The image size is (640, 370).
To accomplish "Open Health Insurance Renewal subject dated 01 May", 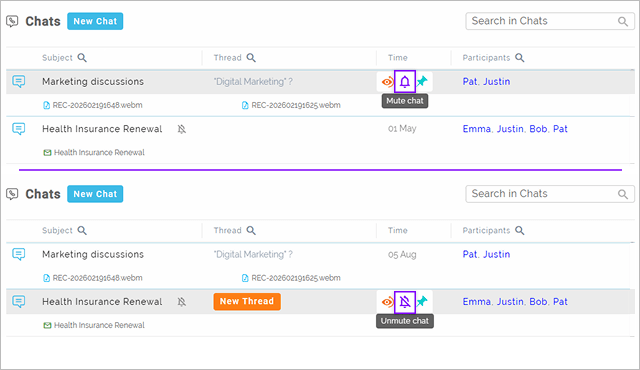I will coord(102,129).
